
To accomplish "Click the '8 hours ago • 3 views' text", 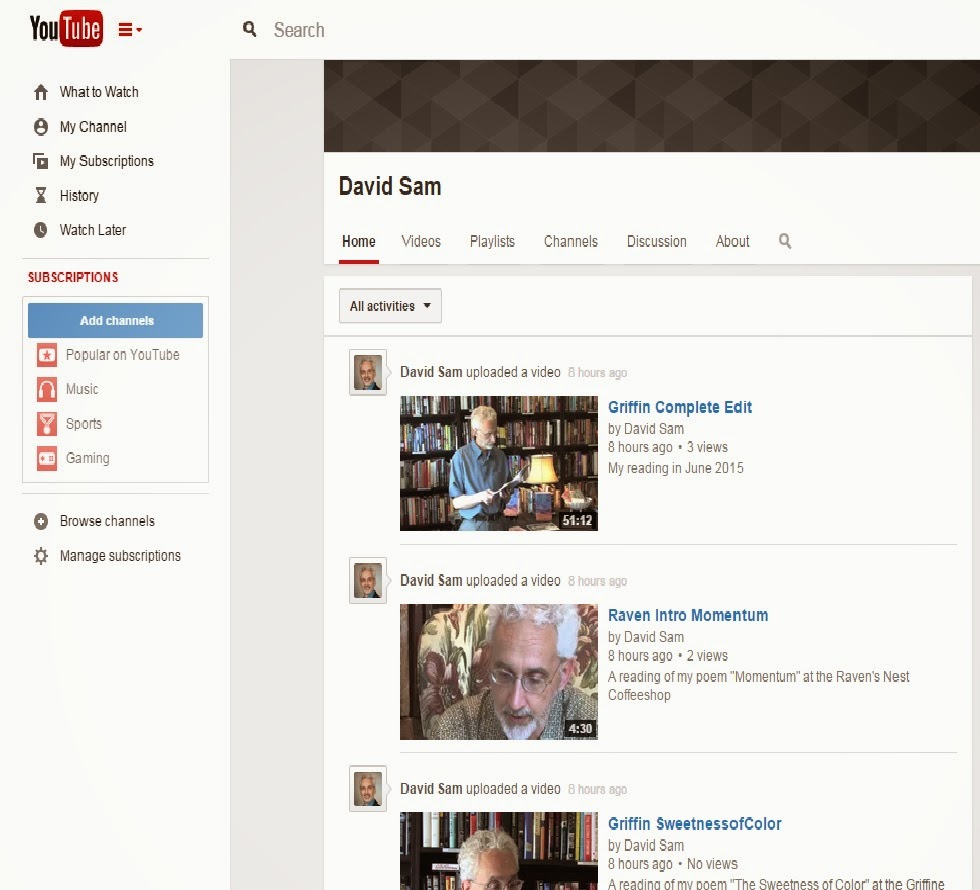I will [668, 448].
